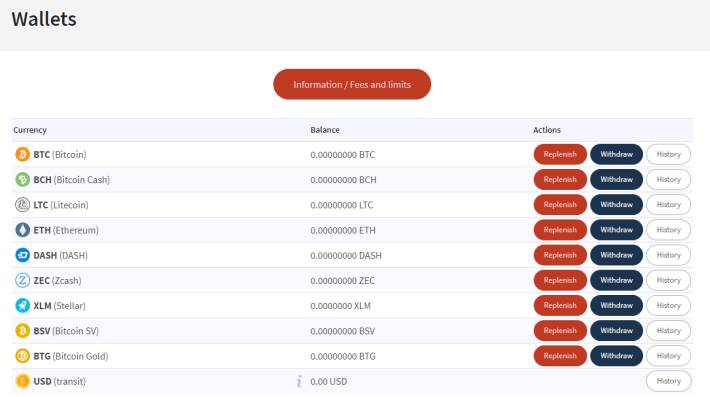
Task: Withdraw from the BCH wallet
Action: (616, 180)
